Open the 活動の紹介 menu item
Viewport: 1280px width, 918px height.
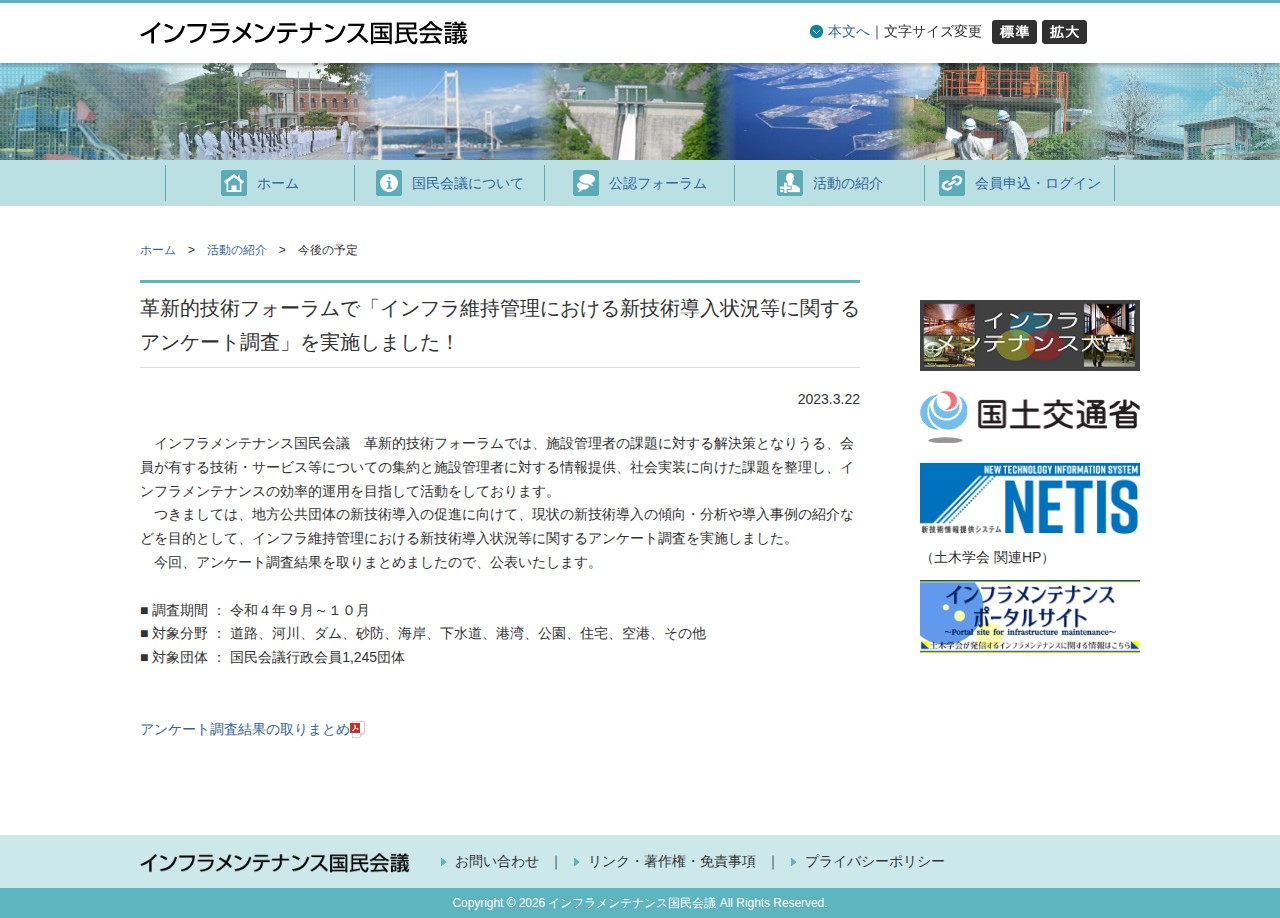830,183
